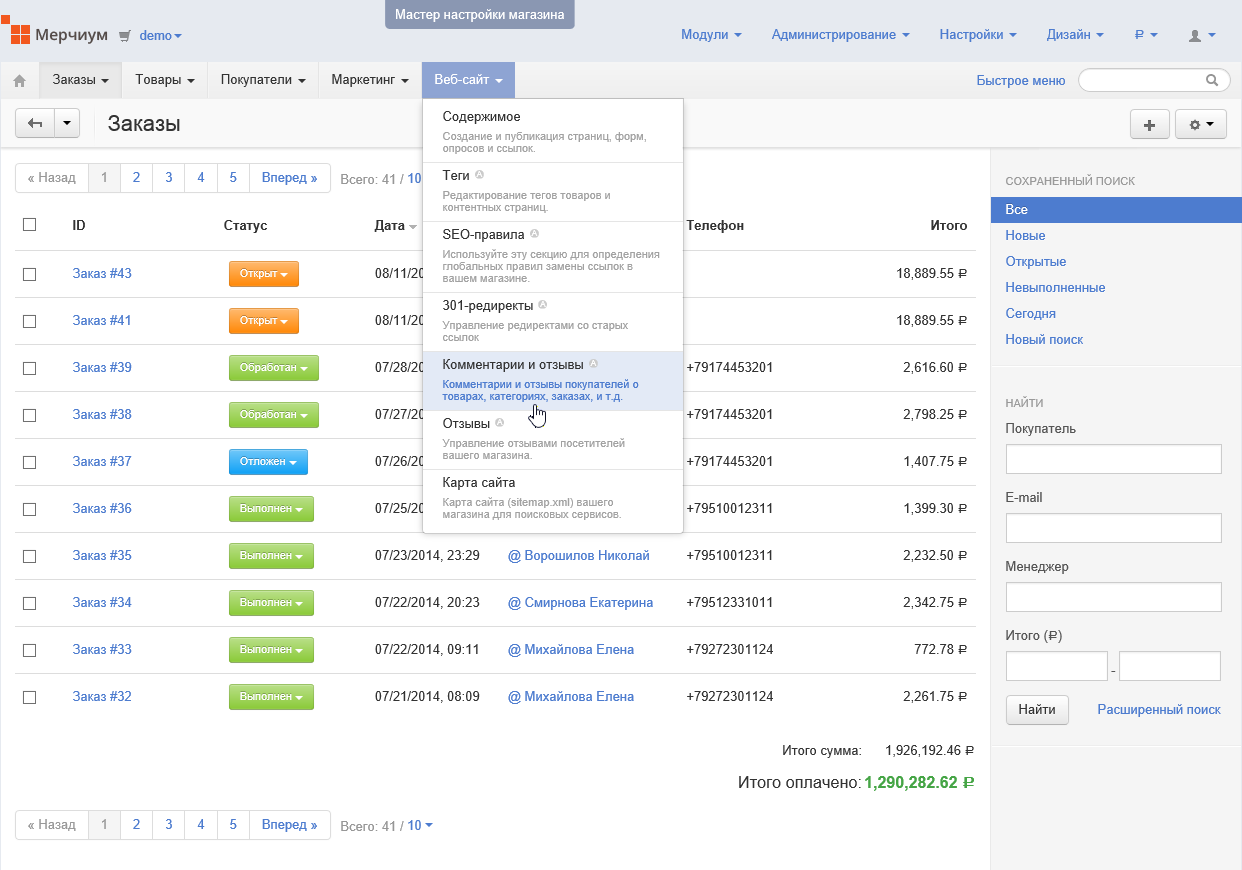This screenshot has height=870, width=1242.
Task: Click the back arrow button
Action: [35, 123]
